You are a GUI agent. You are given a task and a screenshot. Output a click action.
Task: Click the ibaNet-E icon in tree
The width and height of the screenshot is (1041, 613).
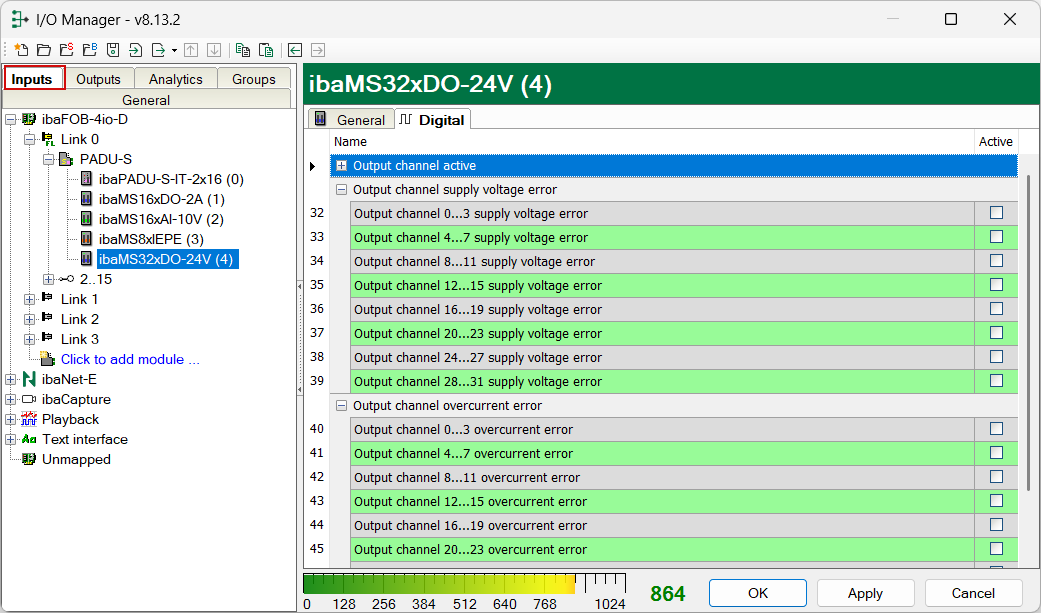(x=29, y=379)
